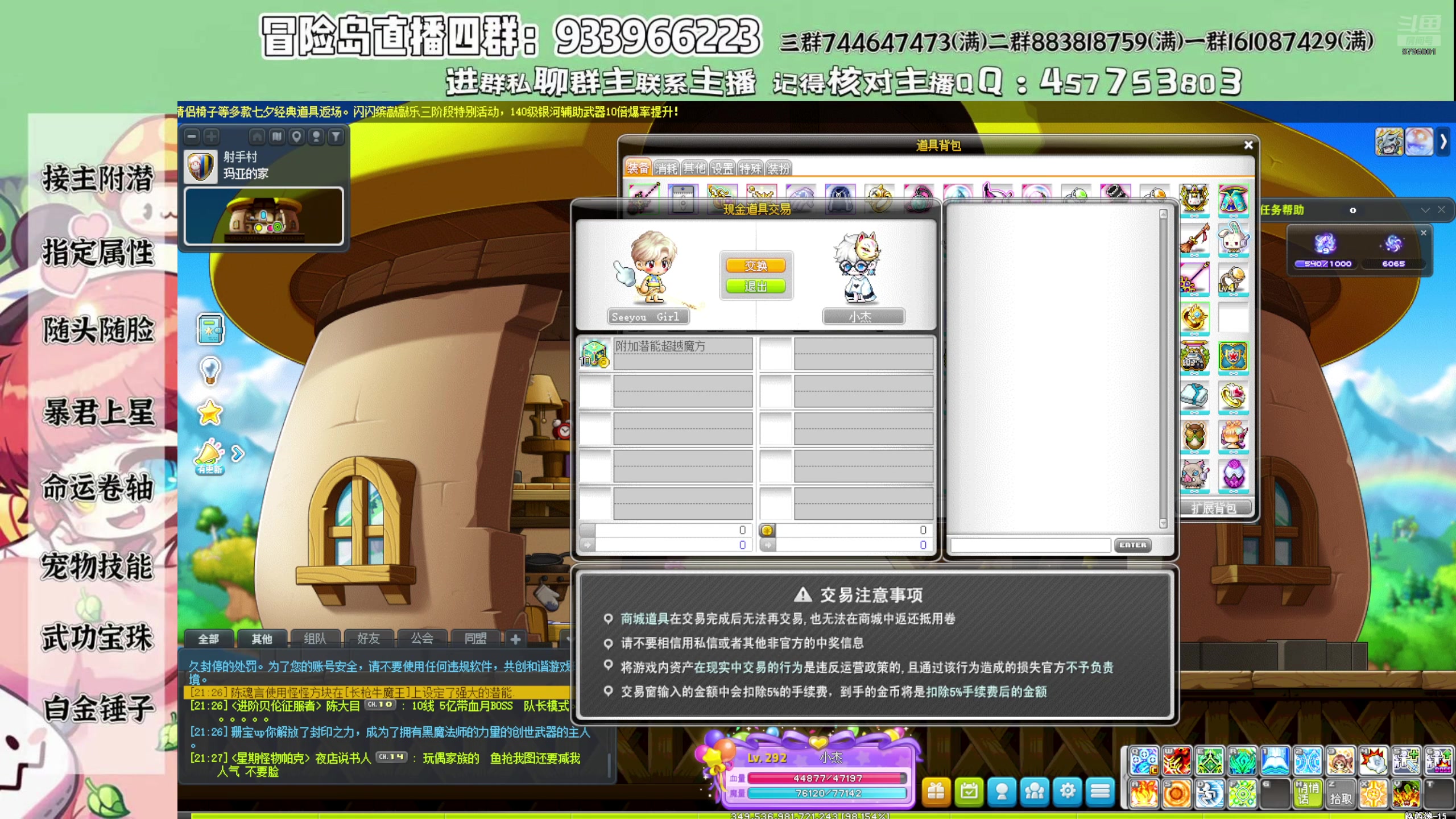Open the calendar event icon
This screenshot has height=819, width=1456.
pos(969,791)
